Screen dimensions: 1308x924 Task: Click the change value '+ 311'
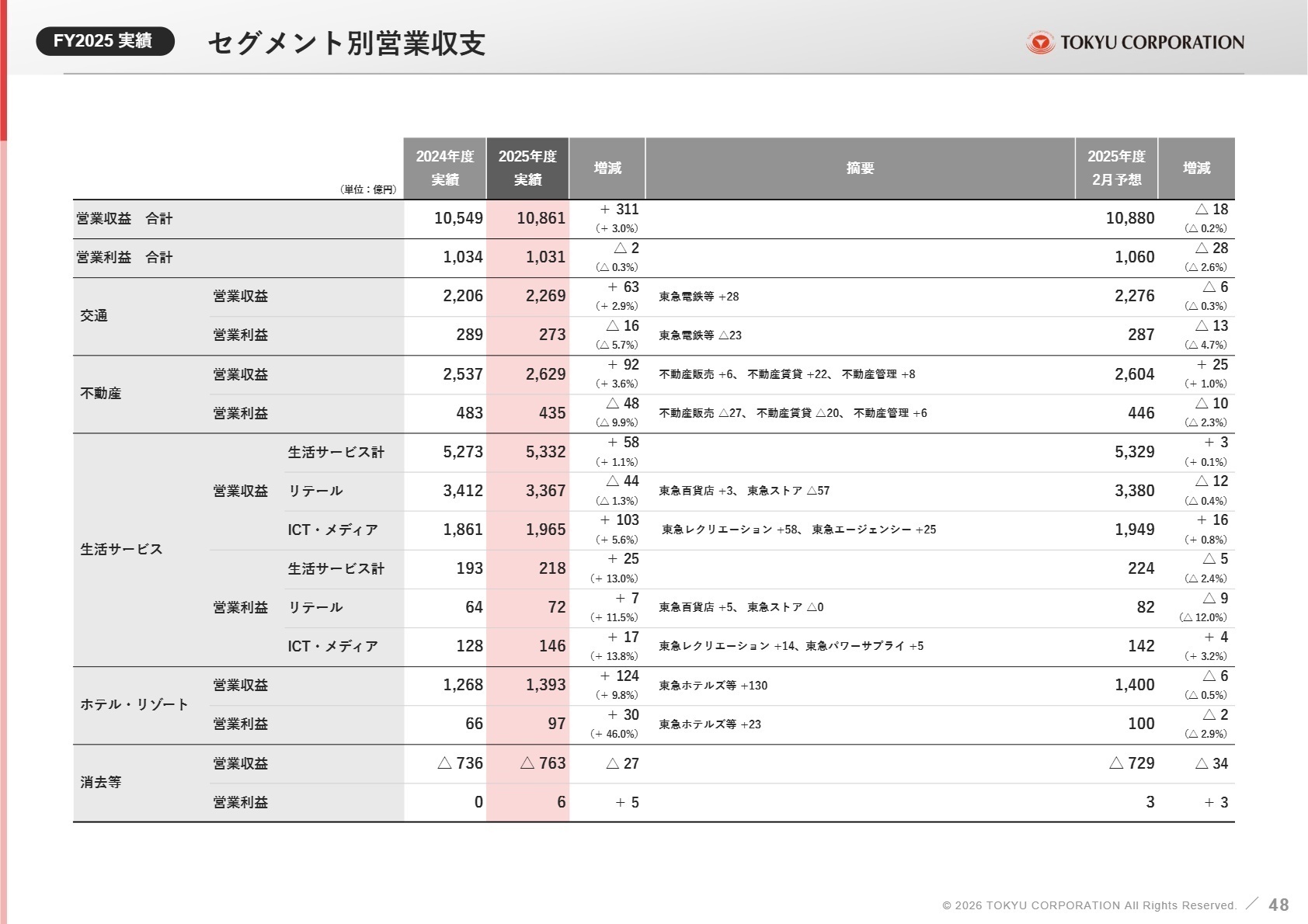(x=620, y=210)
